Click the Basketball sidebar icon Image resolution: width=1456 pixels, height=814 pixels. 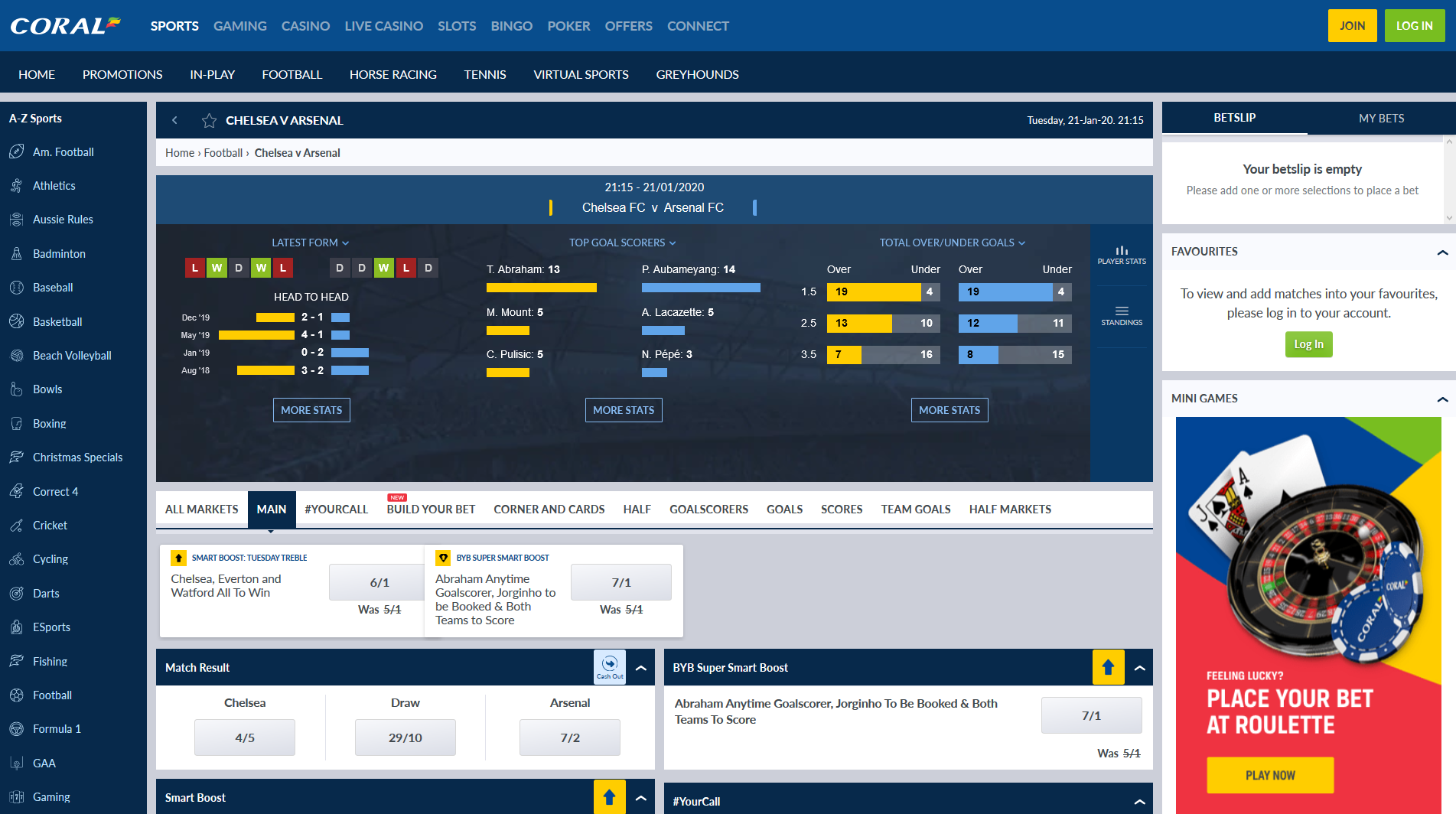tap(17, 321)
